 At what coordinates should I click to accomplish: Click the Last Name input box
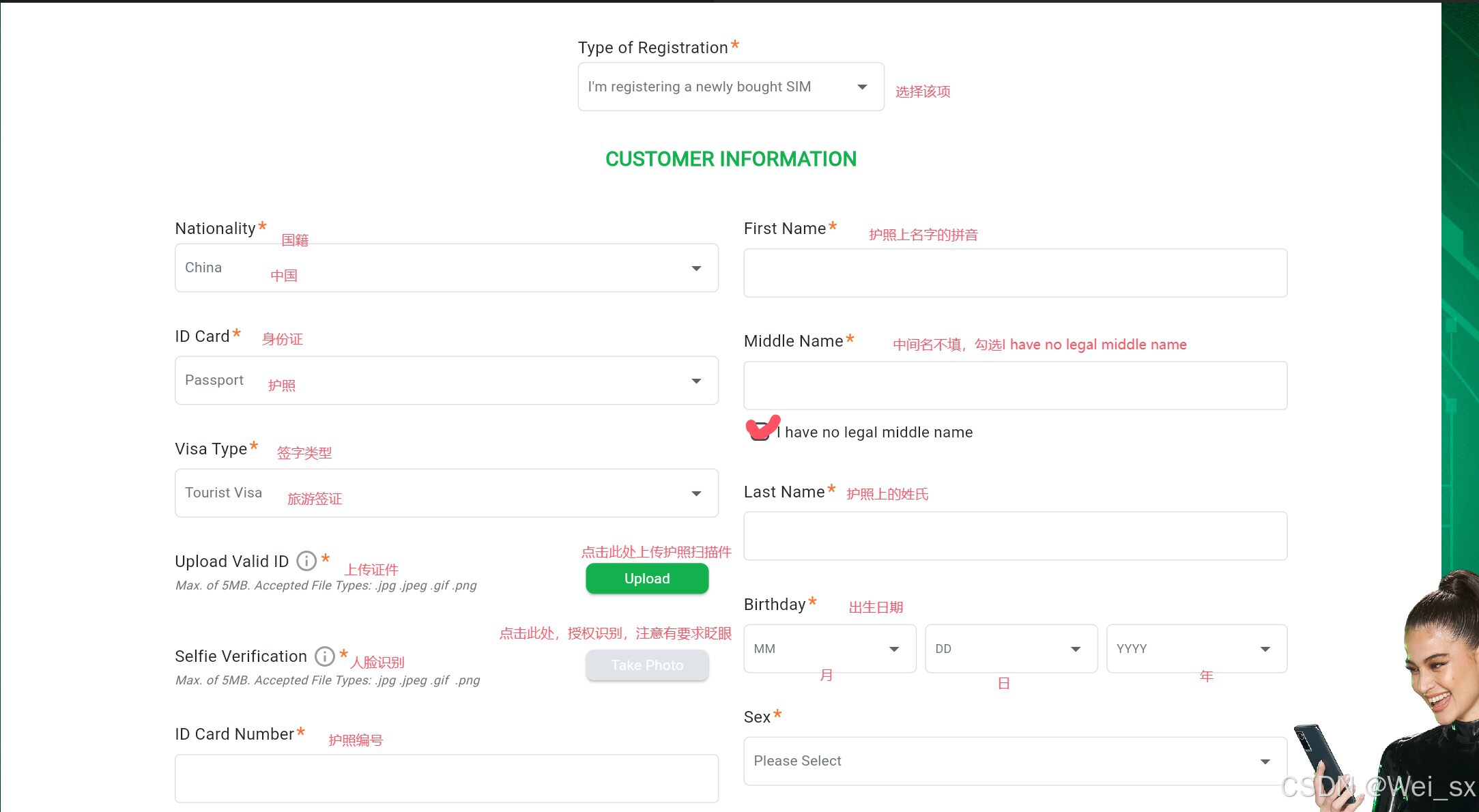coord(1015,536)
